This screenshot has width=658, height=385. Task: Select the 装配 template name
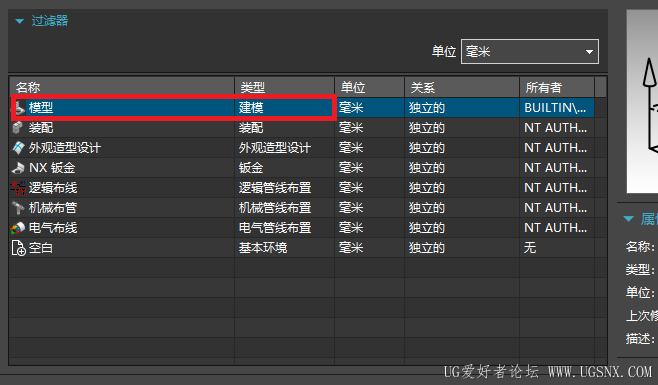tap(41, 128)
